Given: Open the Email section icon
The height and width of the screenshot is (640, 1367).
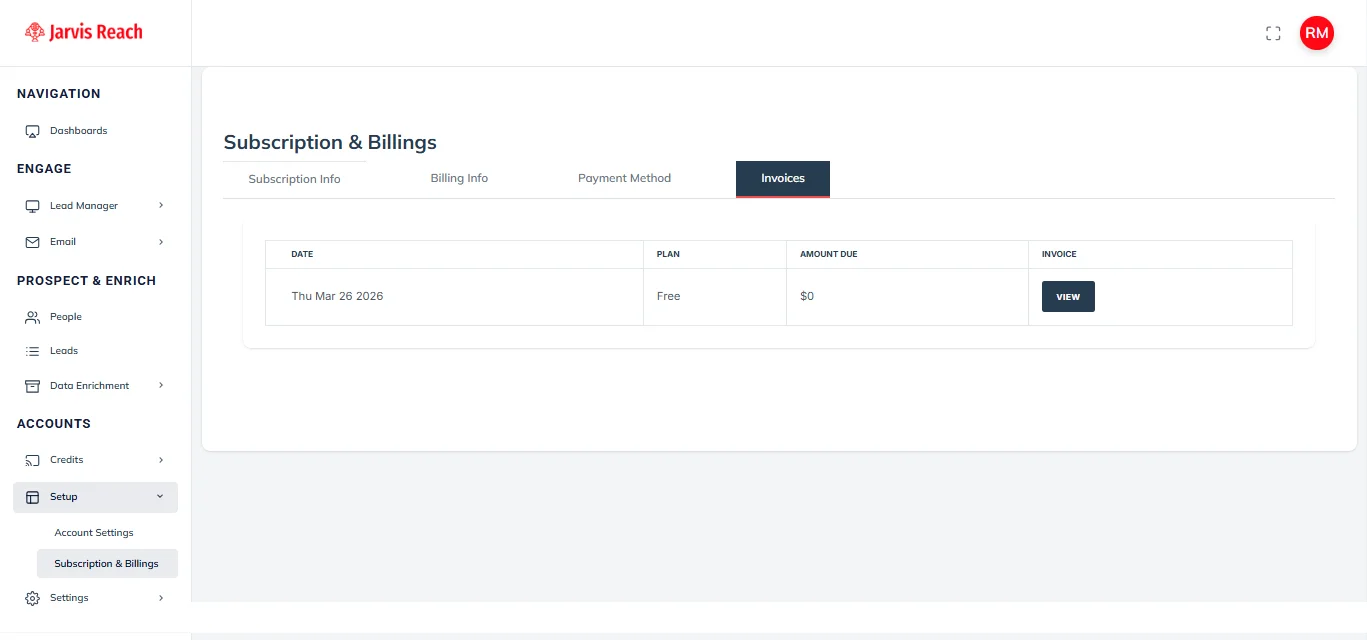Looking at the screenshot, I should click(x=31, y=241).
